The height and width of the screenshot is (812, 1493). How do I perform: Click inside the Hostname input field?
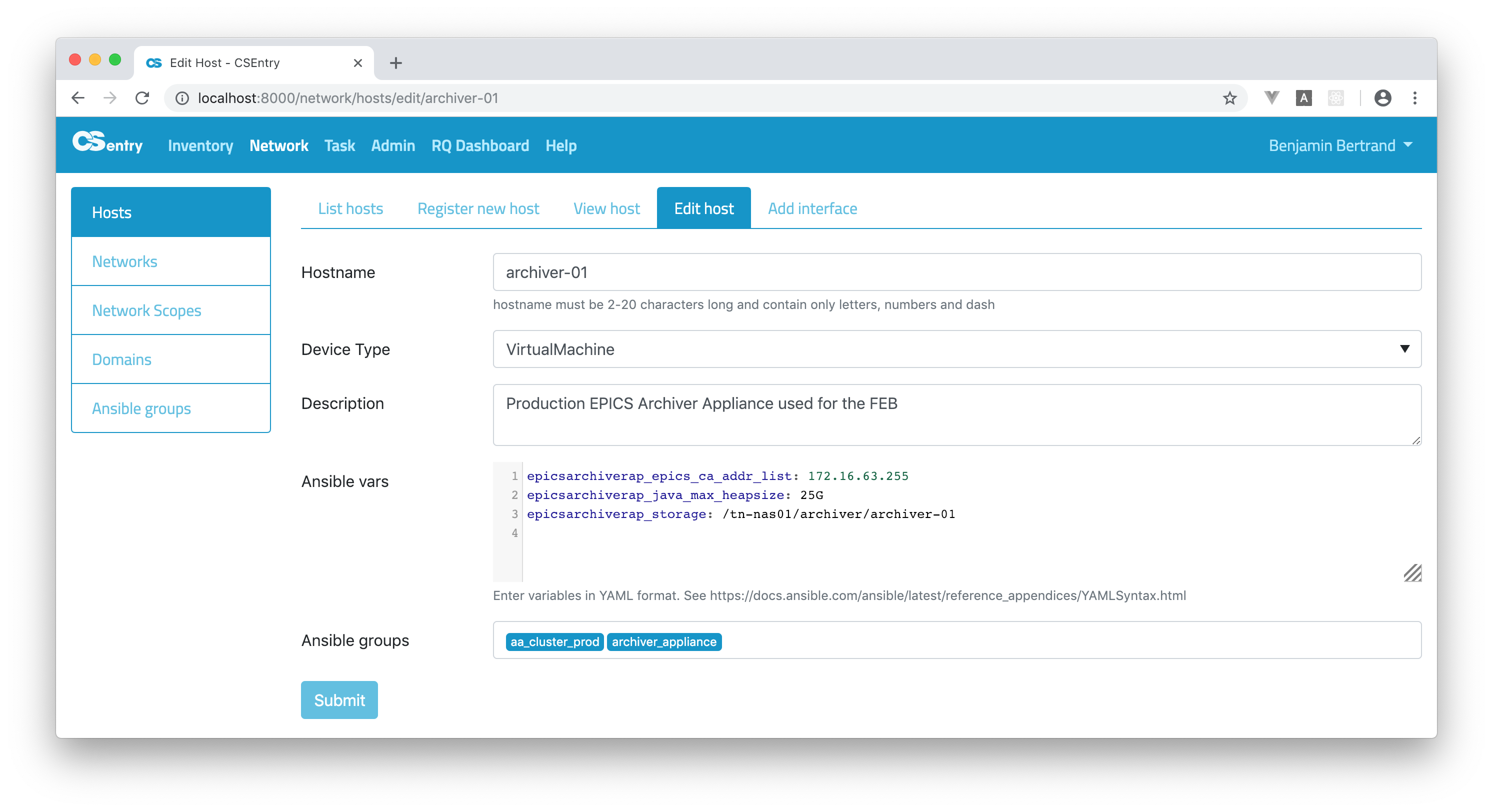[956, 272]
